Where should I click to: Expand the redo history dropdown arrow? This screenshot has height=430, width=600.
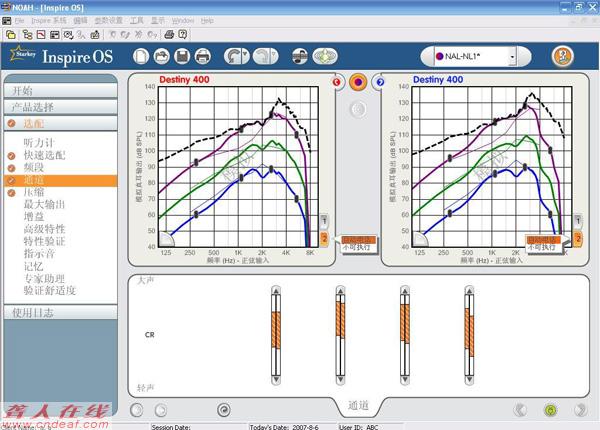274,56
